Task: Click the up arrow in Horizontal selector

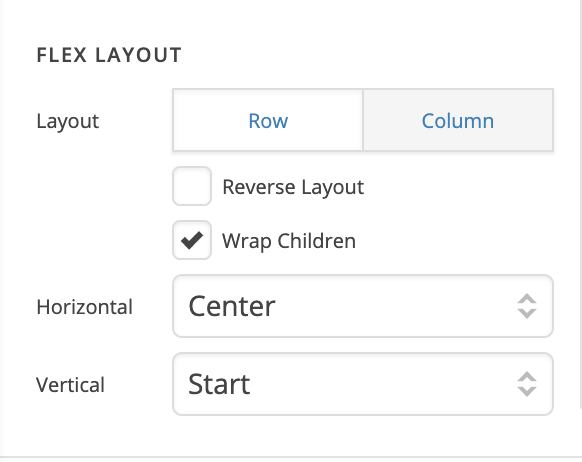Action: tap(527, 299)
